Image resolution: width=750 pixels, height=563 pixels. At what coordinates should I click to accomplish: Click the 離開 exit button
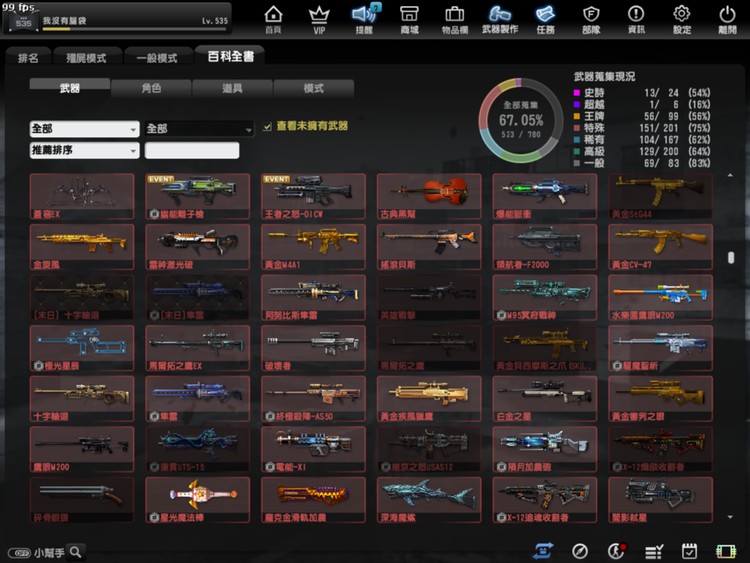[727, 18]
